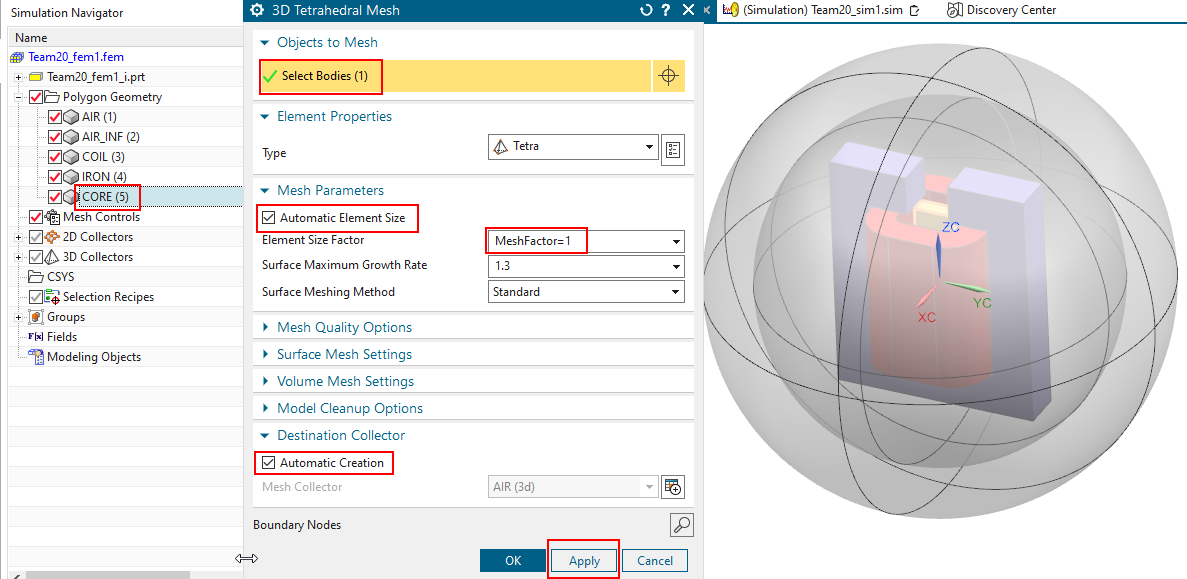Select the Team20_sim1.sim simulation tab
The height and width of the screenshot is (579, 1187).
820,10
